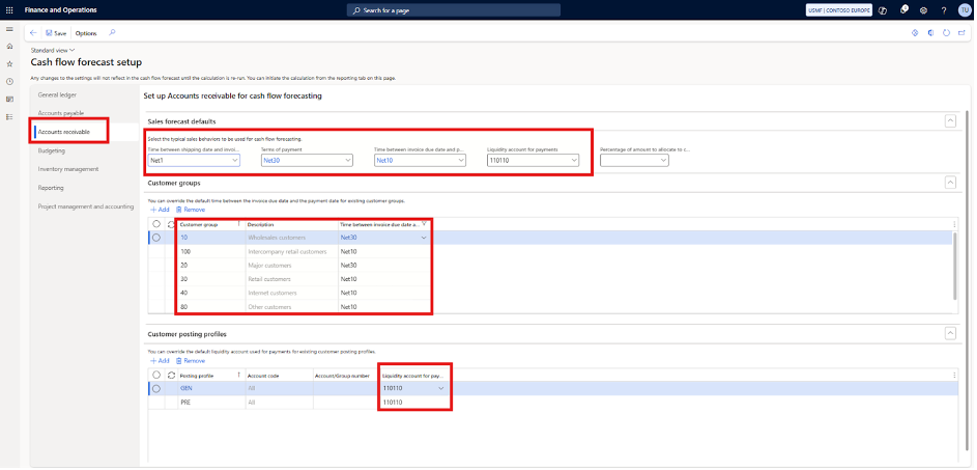Viewport: 977px width, 470px height.
Task: Open the Inventory management tab
Action: [68, 169]
